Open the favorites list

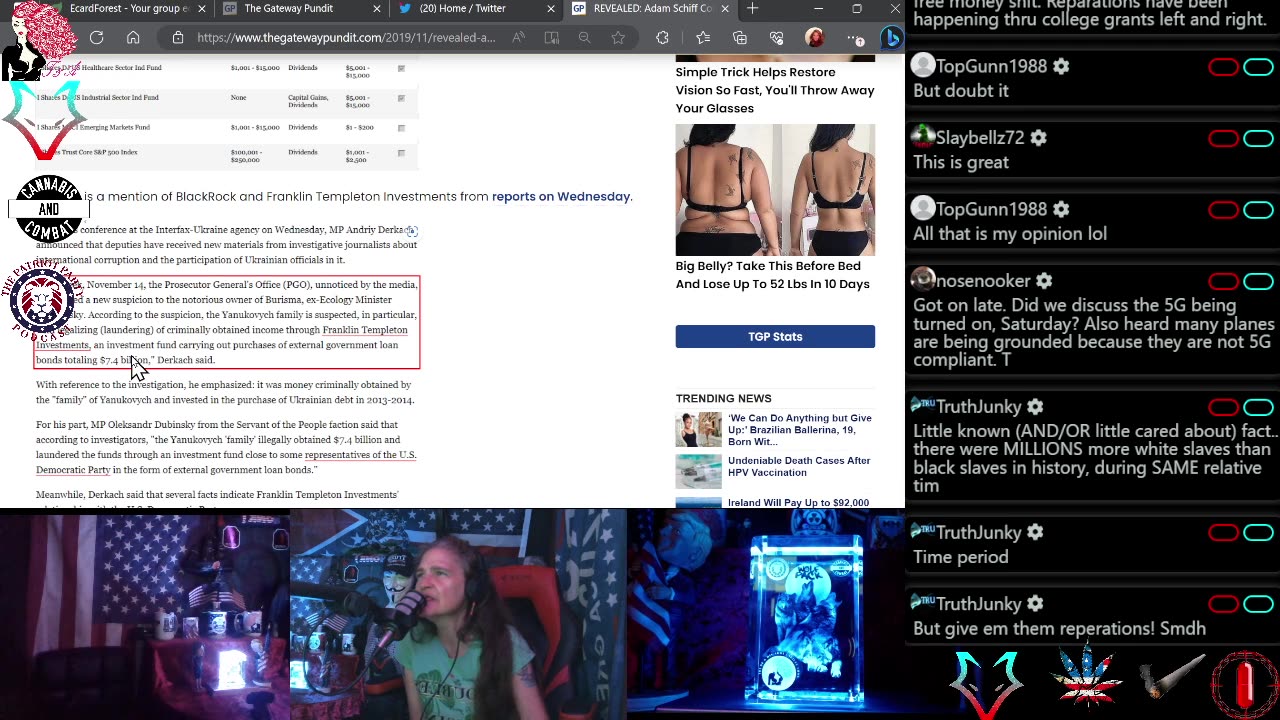coord(703,38)
